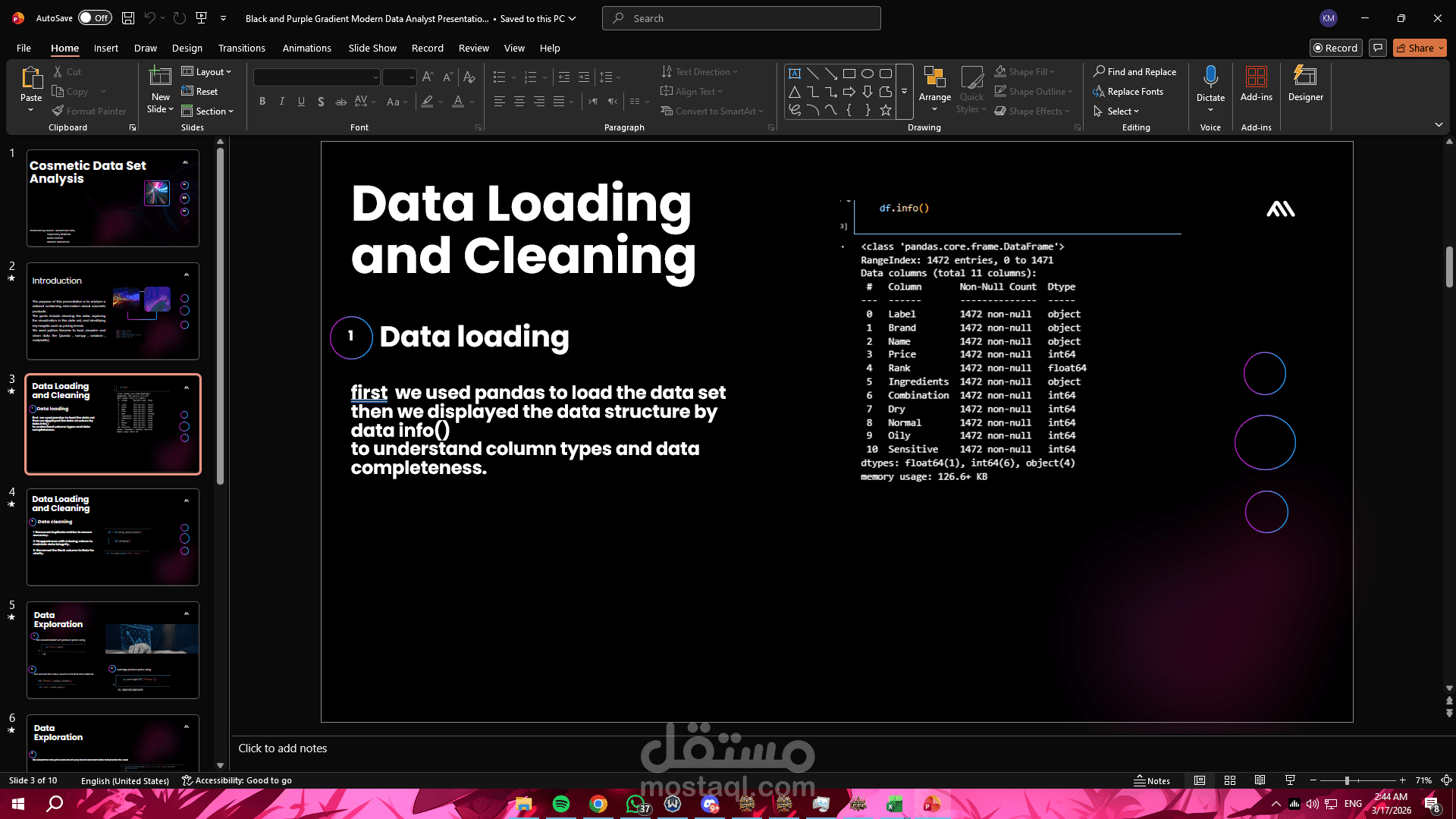This screenshot has width=1456, height=819.
Task: Open the Slide Show tab
Action: pyautogui.click(x=372, y=48)
